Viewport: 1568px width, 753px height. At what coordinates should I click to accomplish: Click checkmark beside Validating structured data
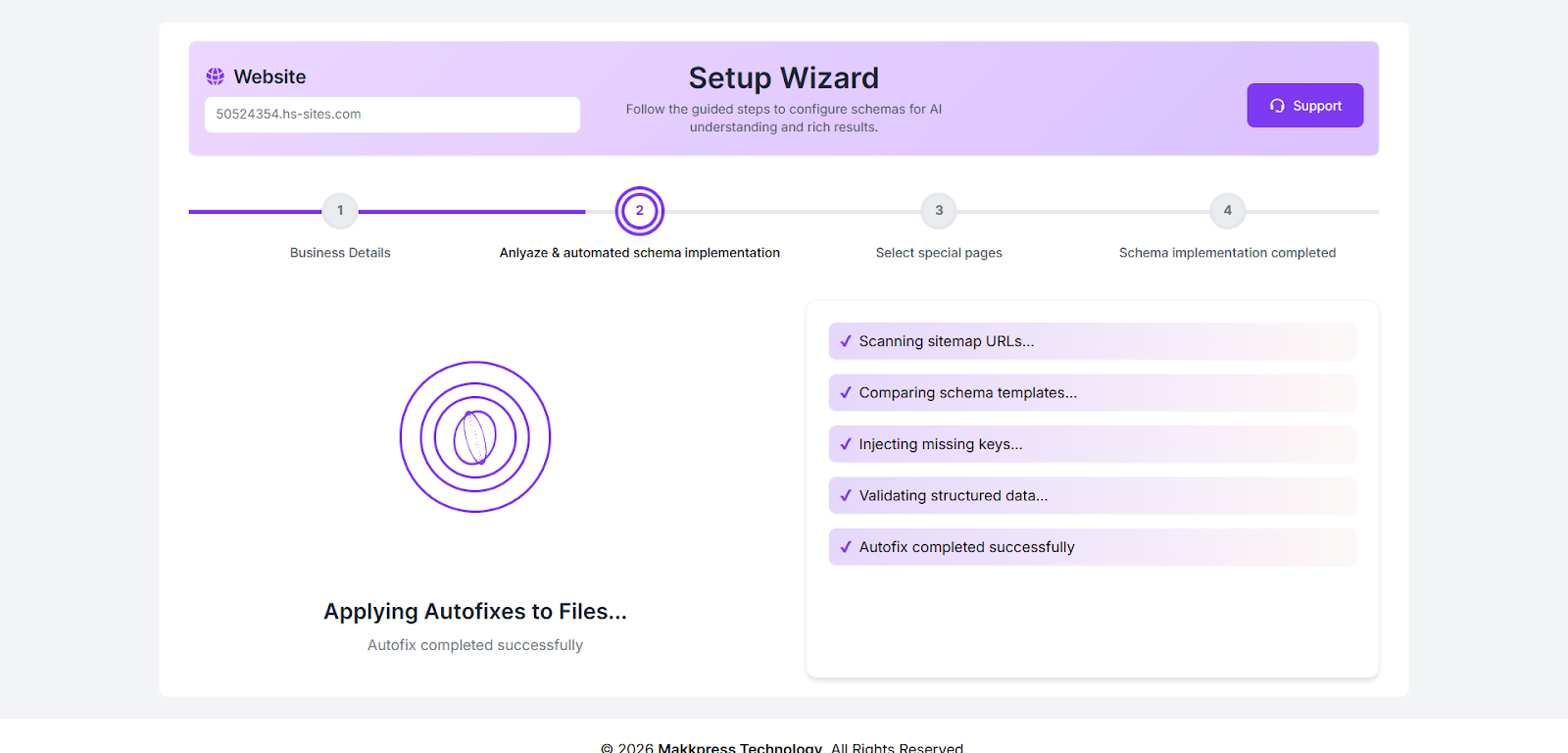pyautogui.click(x=846, y=495)
